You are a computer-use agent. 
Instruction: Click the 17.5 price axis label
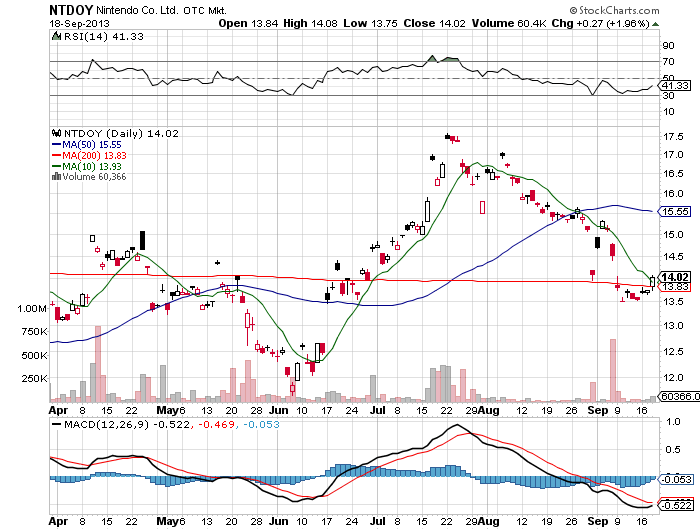673,137
